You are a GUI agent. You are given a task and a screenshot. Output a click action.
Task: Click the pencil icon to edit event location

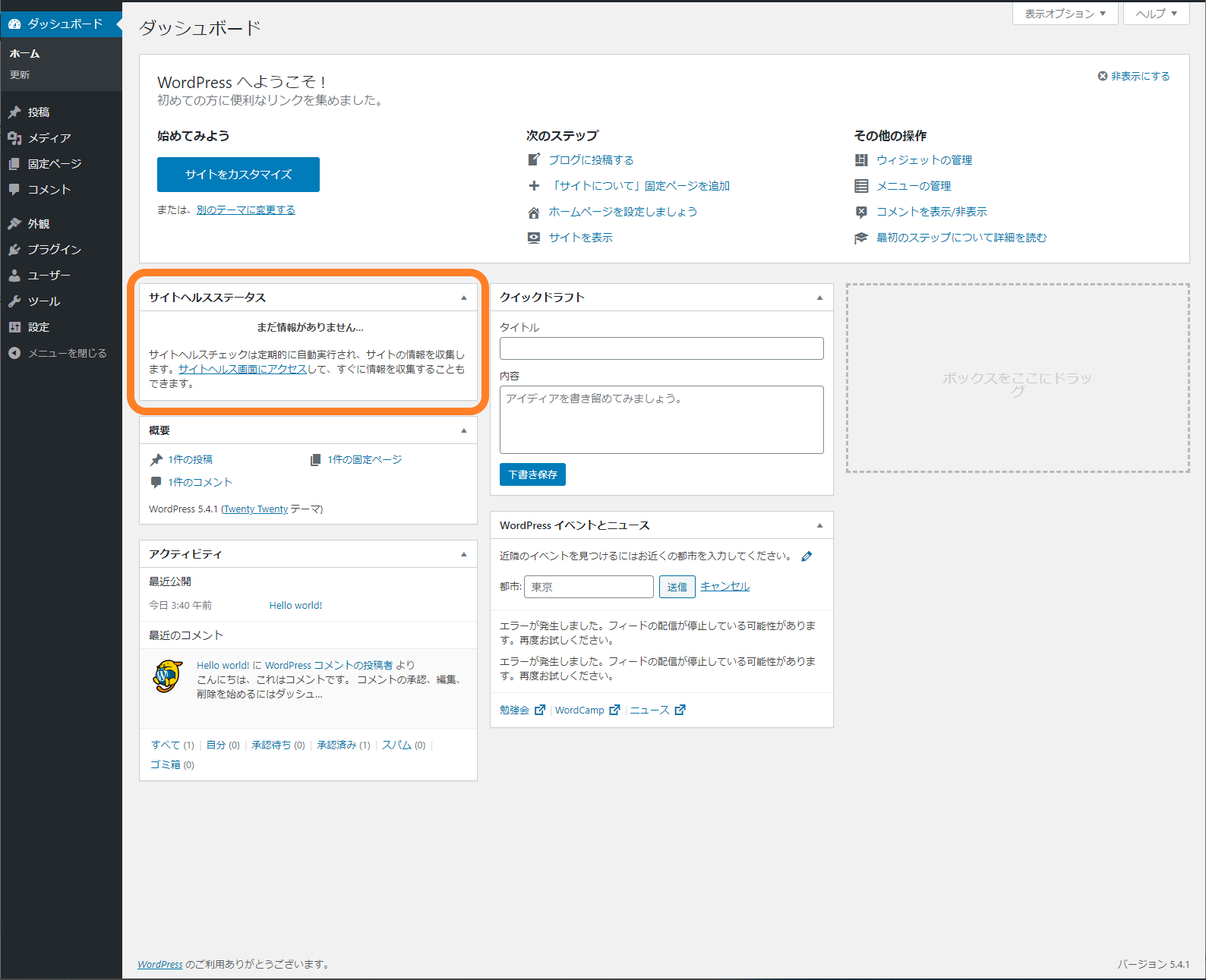tap(807, 556)
